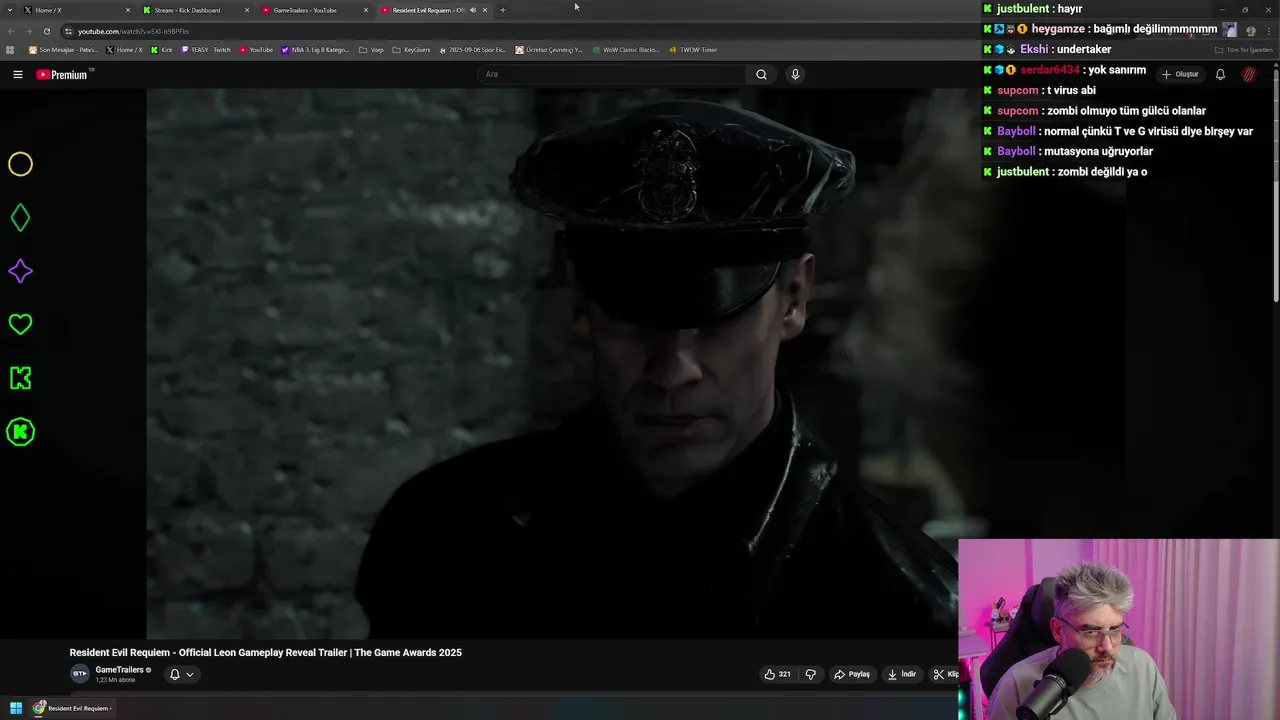Open the TEASY - Twitch bookmark
The width and height of the screenshot is (1280, 720).
click(206, 50)
